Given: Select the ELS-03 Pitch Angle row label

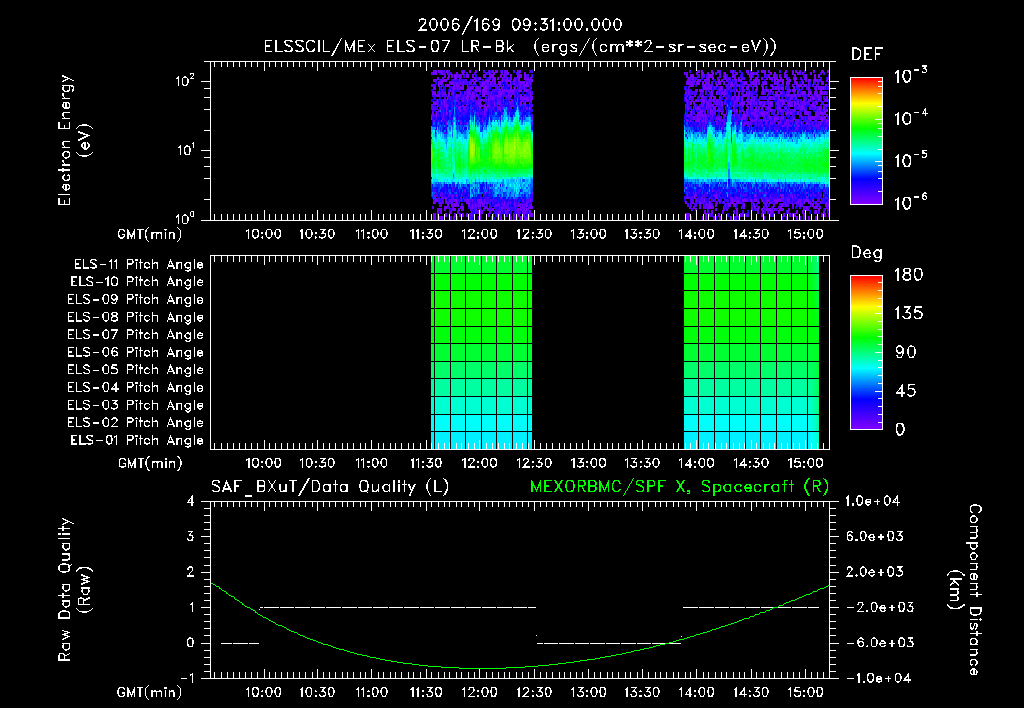Looking at the screenshot, I should (x=135, y=405).
